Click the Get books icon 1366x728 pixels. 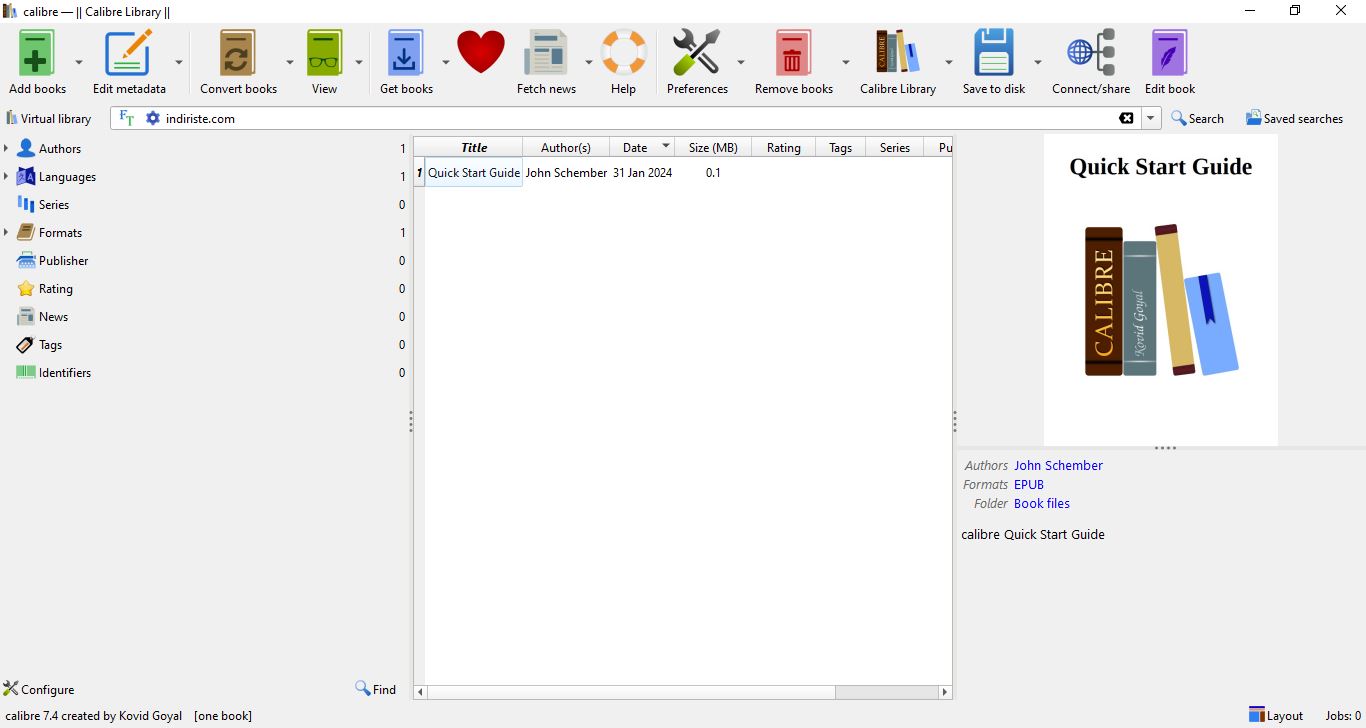click(x=406, y=53)
